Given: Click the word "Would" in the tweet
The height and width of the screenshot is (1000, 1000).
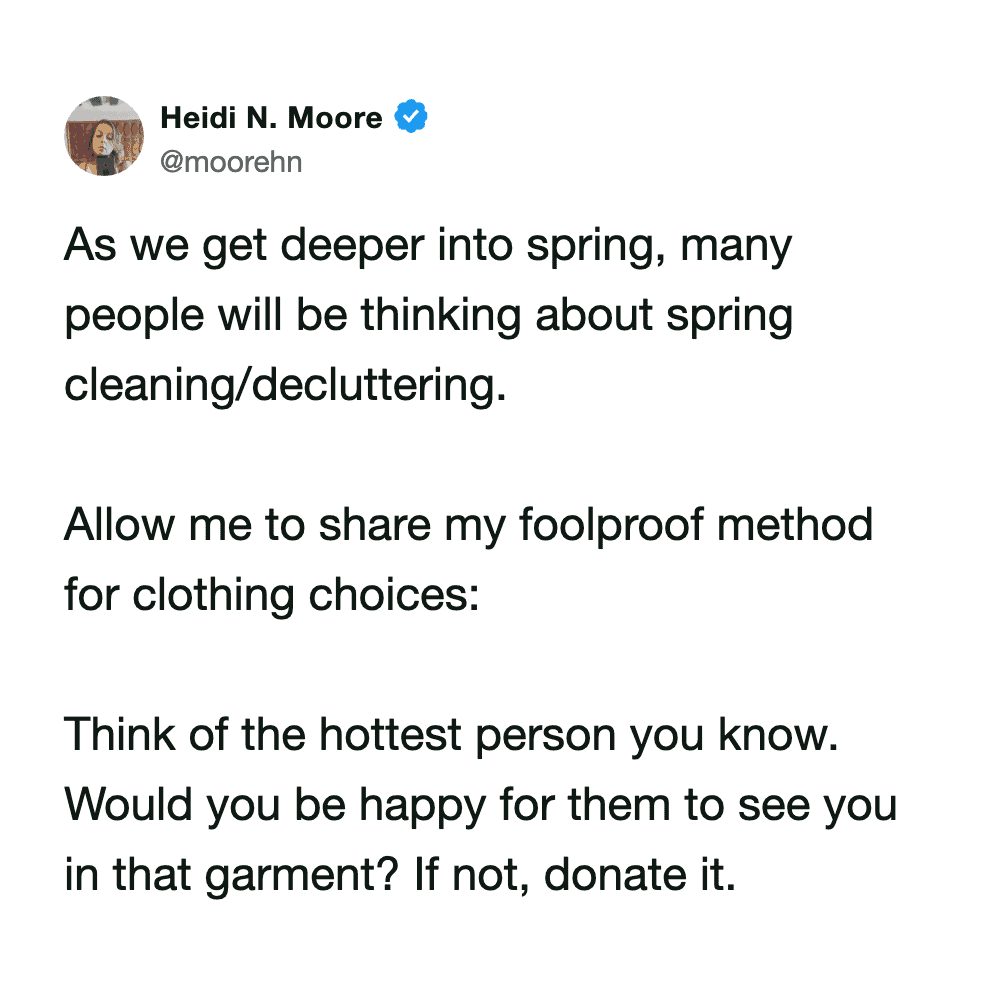Looking at the screenshot, I should (129, 806).
